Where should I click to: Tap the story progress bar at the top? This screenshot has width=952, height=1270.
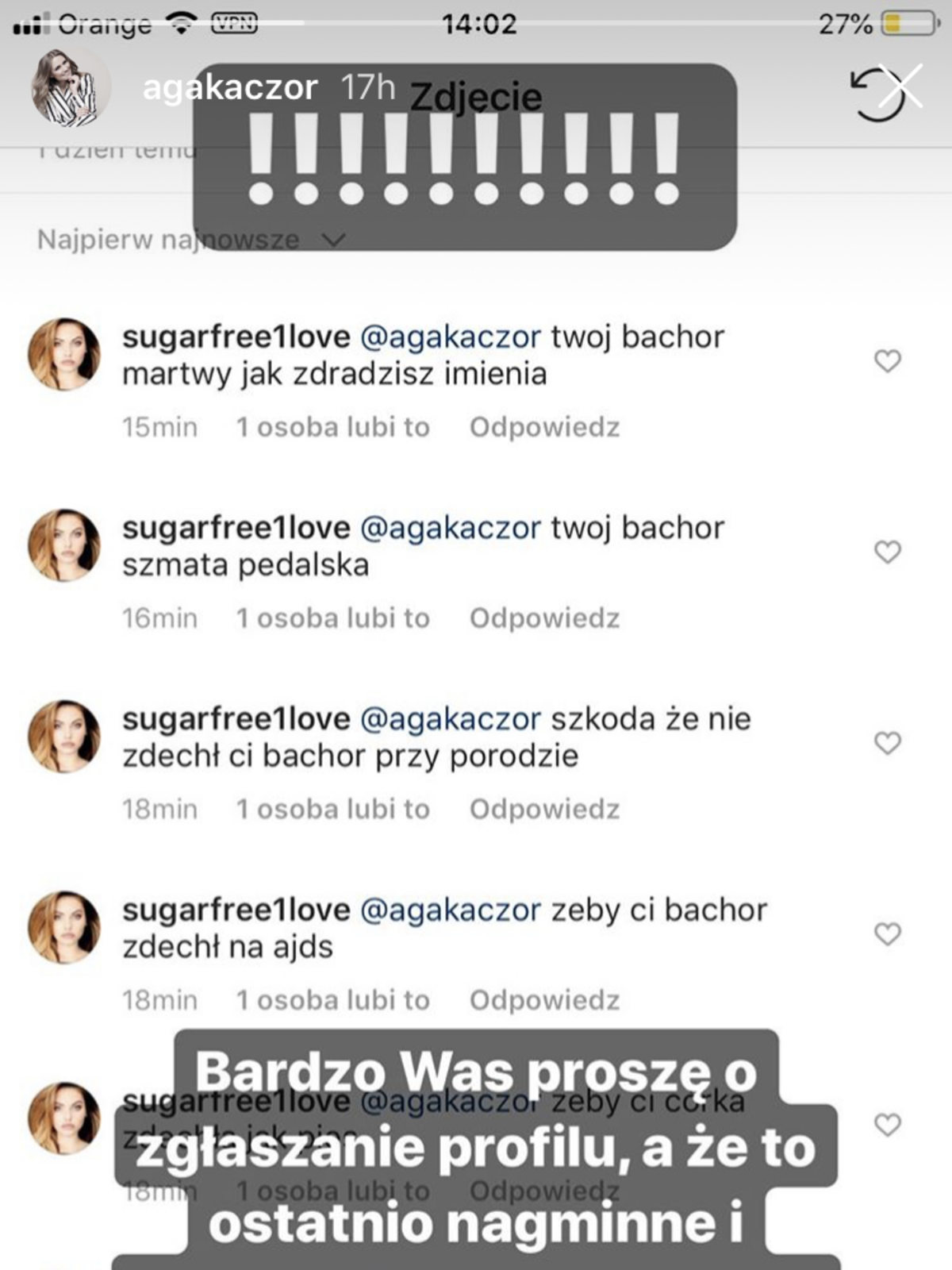476,22
